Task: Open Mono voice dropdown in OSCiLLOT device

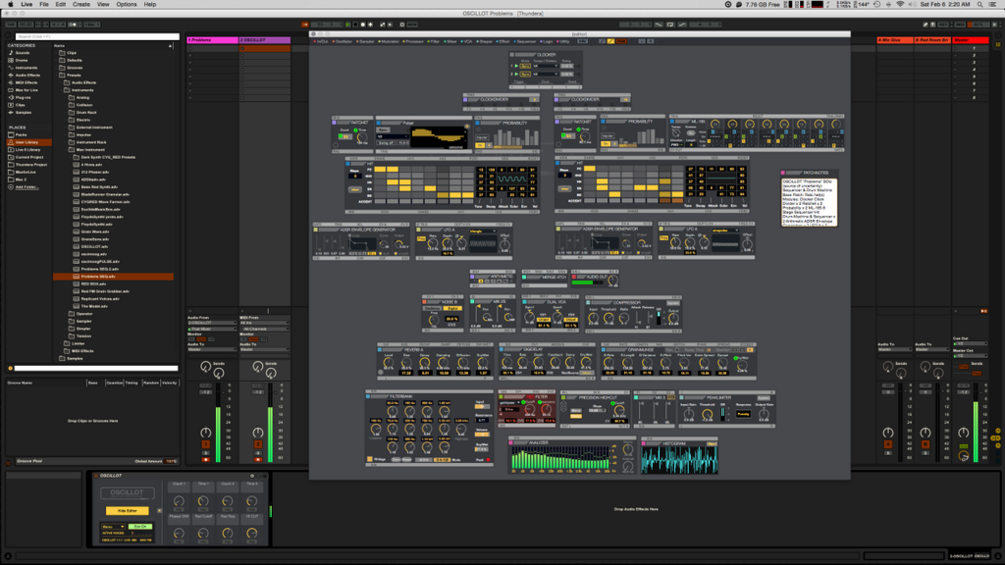Action: tap(113, 527)
